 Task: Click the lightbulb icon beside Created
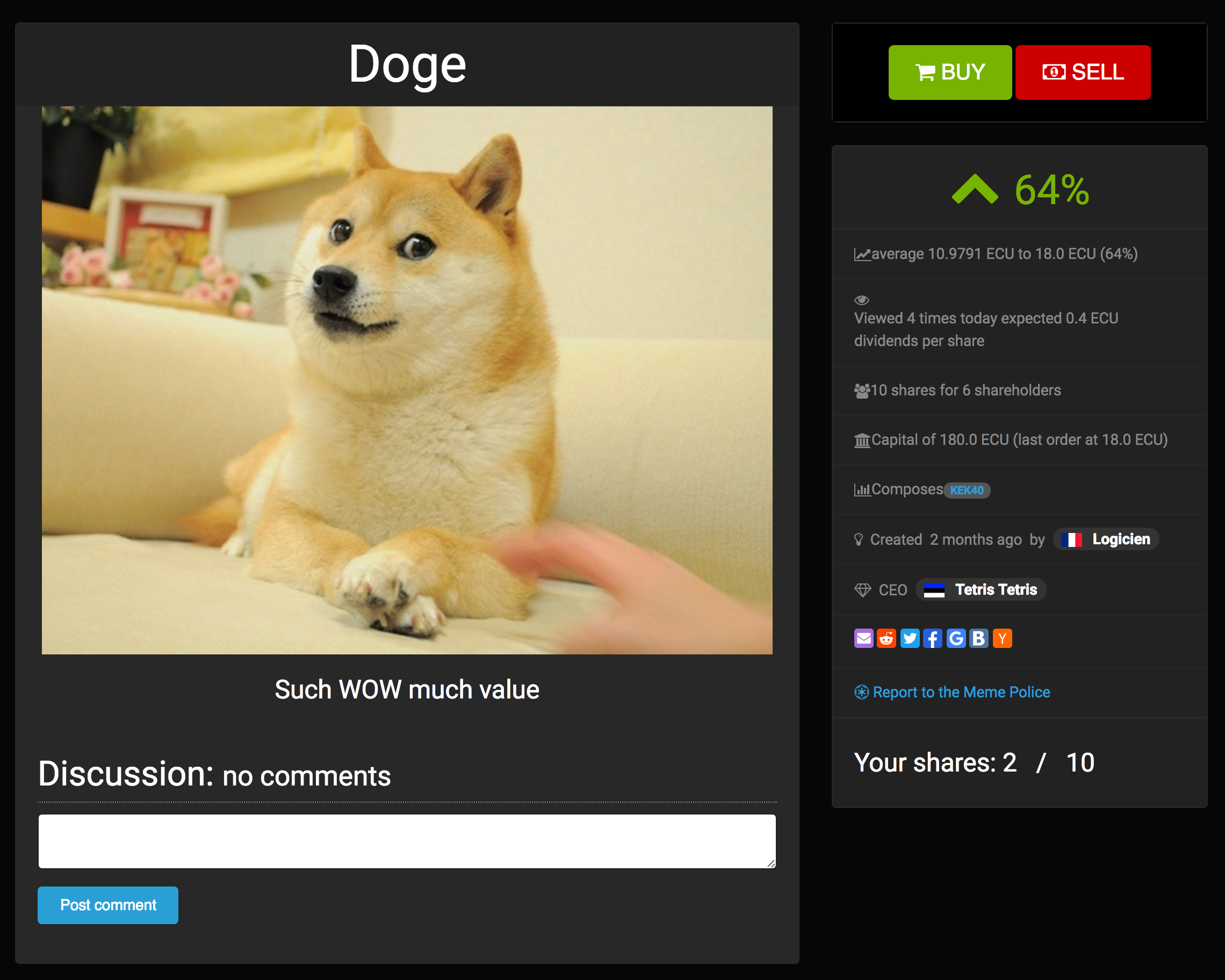click(x=859, y=540)
